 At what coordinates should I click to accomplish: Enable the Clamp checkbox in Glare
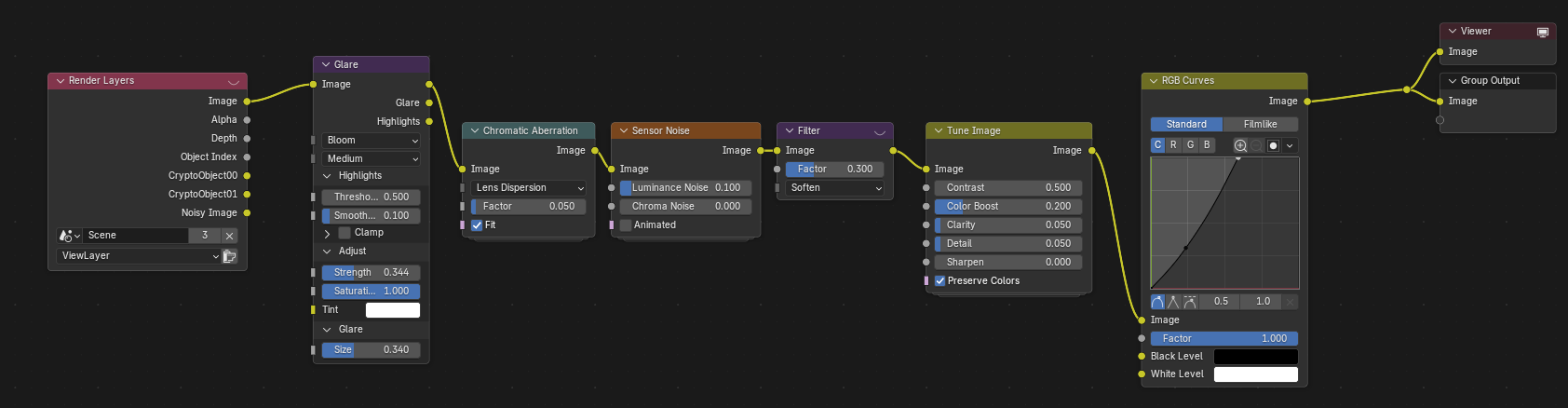point(345,233)
